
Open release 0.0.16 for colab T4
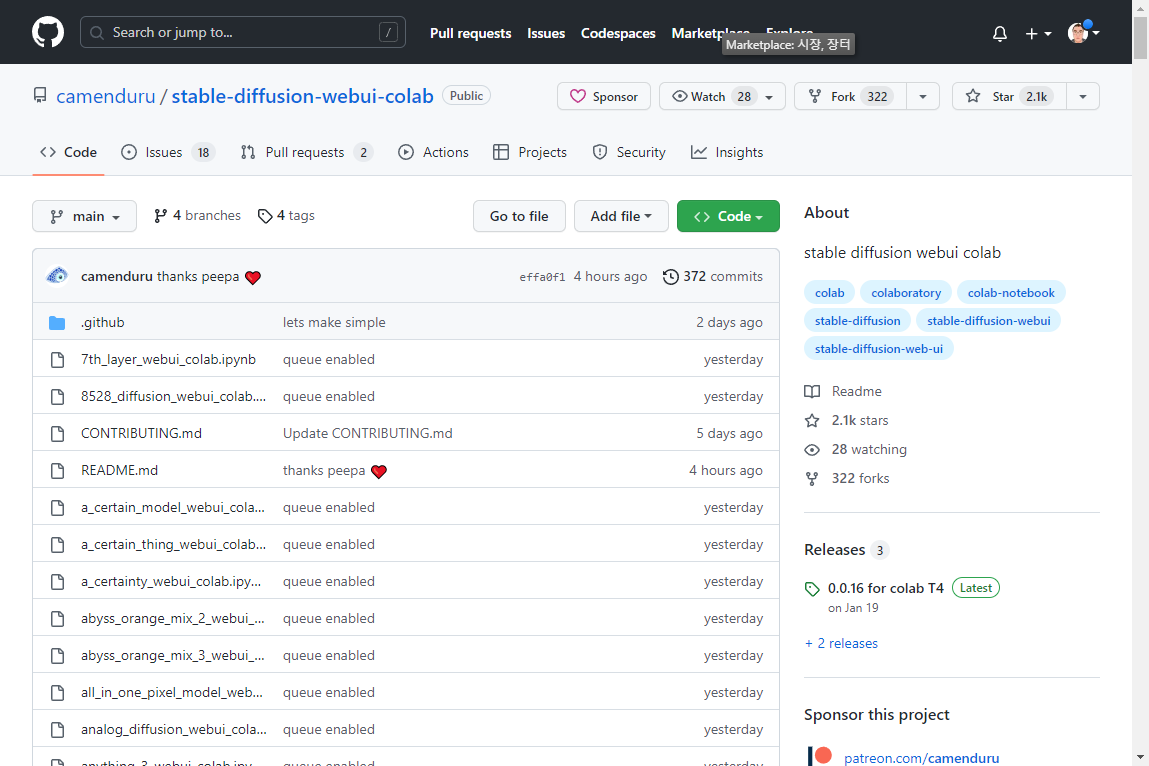pos(886,588)
